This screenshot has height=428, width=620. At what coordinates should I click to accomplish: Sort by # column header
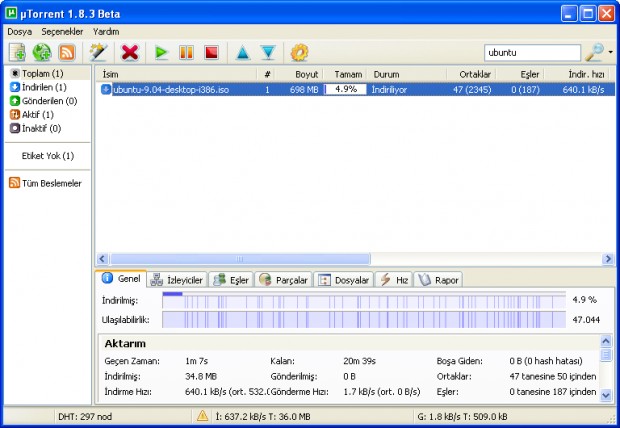(x=267, y=74)
